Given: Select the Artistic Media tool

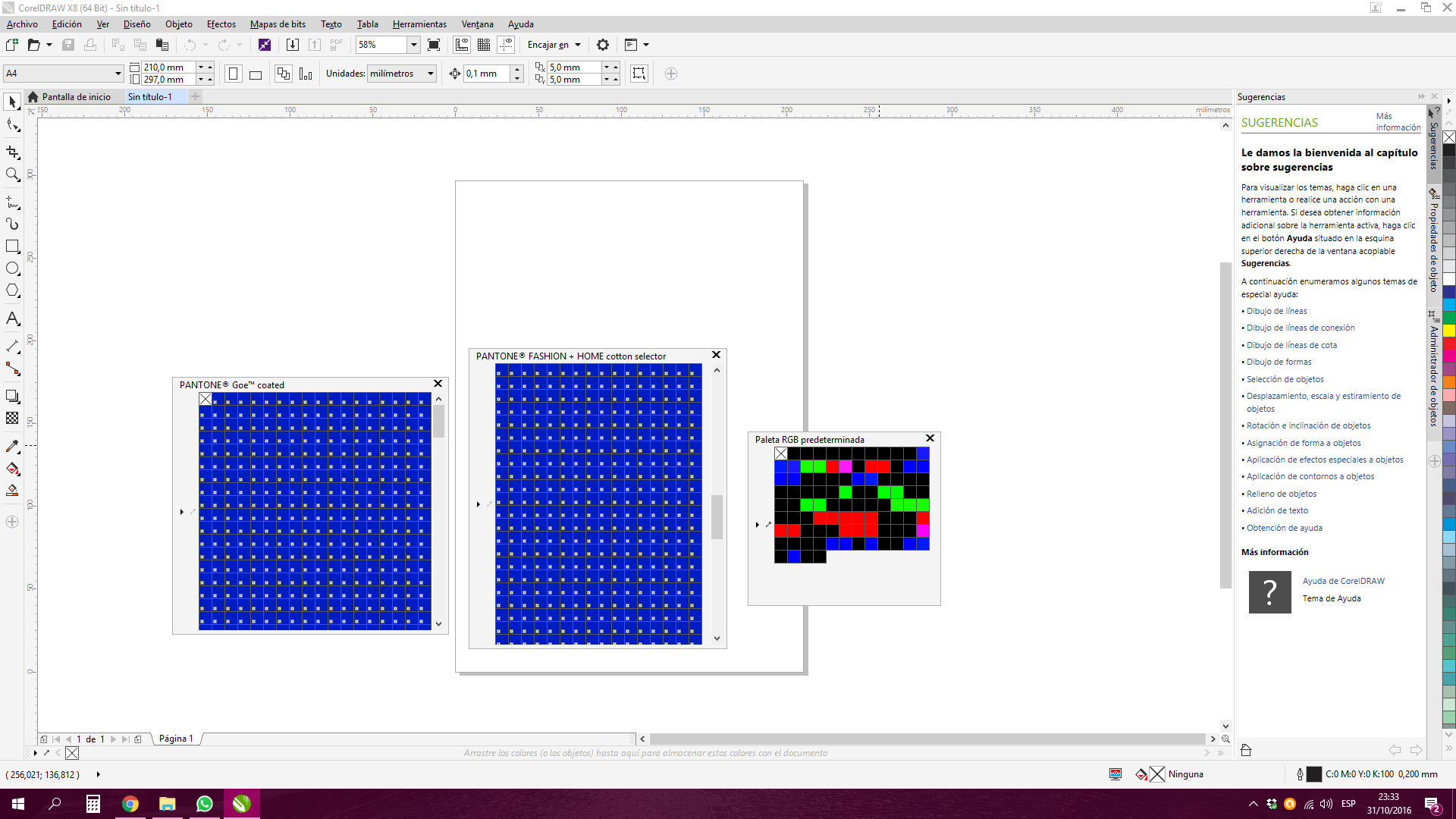Looking at the screenshot, I should tap(12, 224).
